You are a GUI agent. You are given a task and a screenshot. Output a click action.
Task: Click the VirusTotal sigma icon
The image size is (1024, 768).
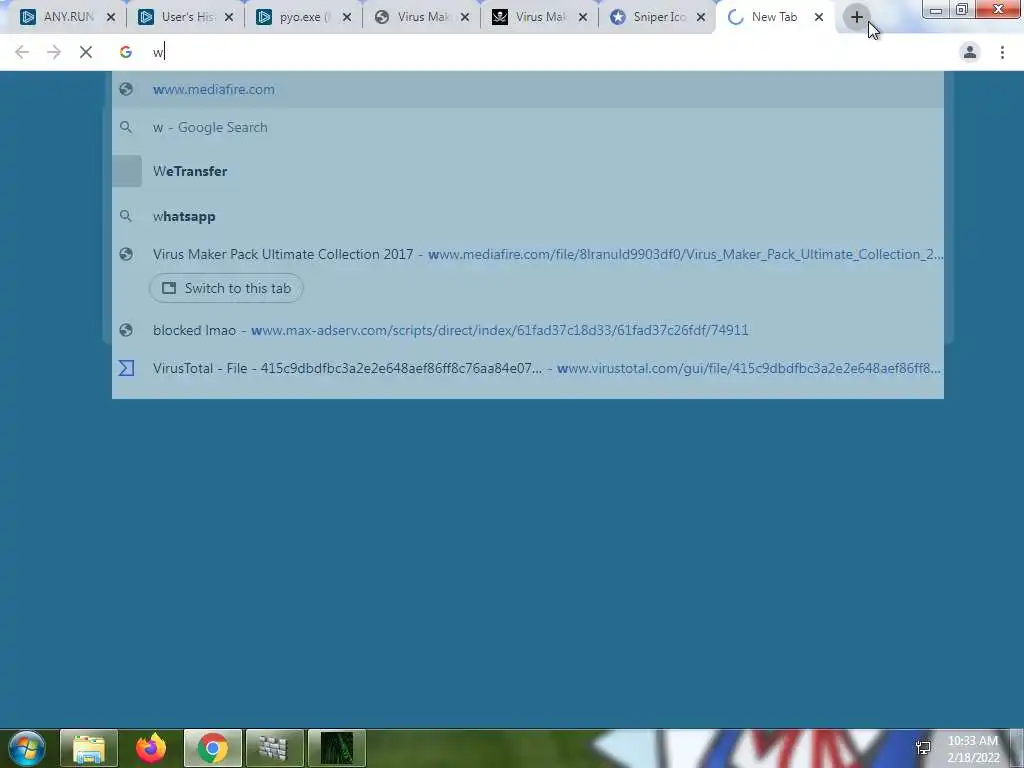click(126, 368)
